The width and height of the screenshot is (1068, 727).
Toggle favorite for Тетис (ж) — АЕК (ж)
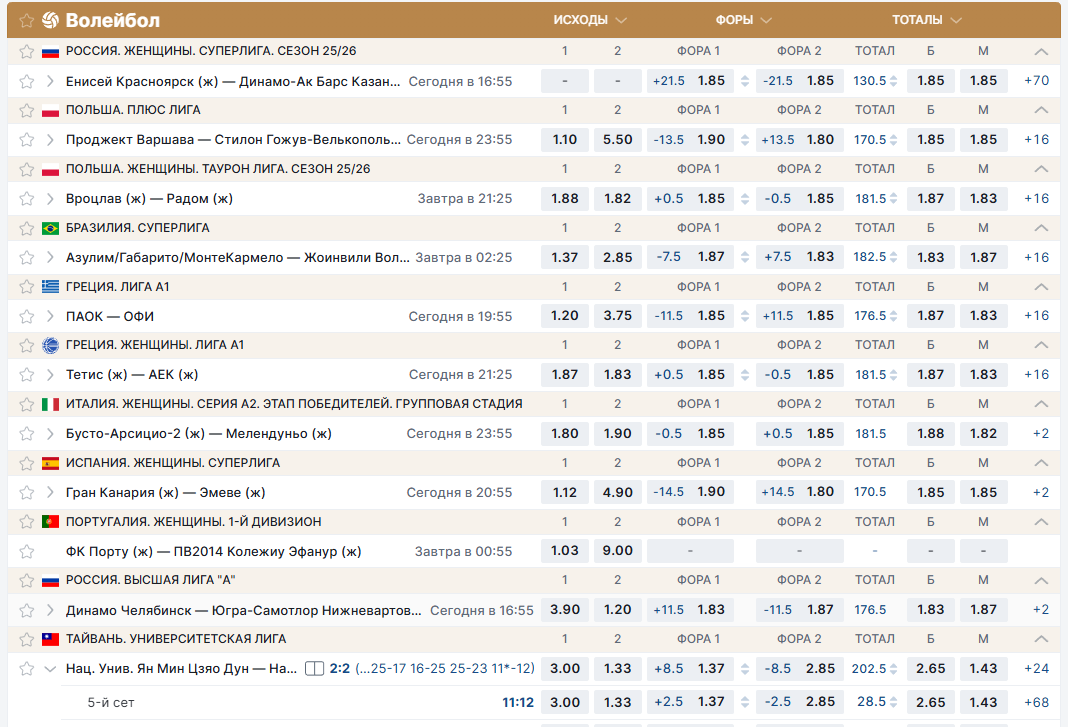pos(27,375)
